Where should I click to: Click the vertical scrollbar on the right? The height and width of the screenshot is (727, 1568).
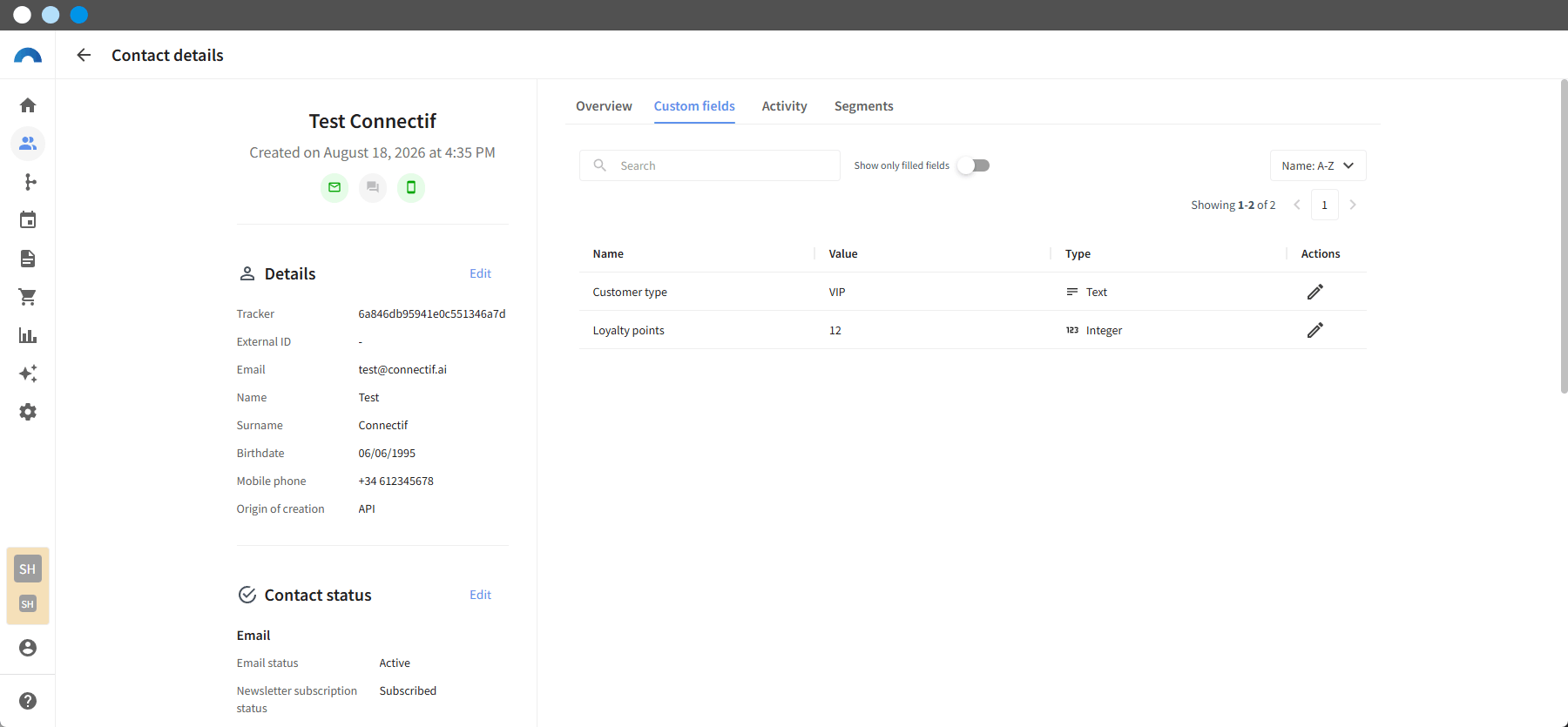[x=1564, y=237]
